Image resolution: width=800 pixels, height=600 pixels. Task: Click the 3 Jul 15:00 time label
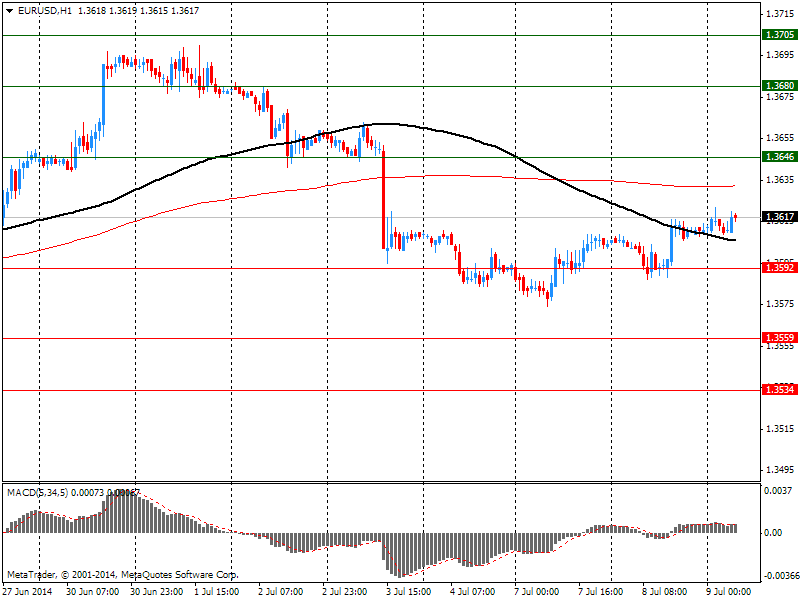409,592
